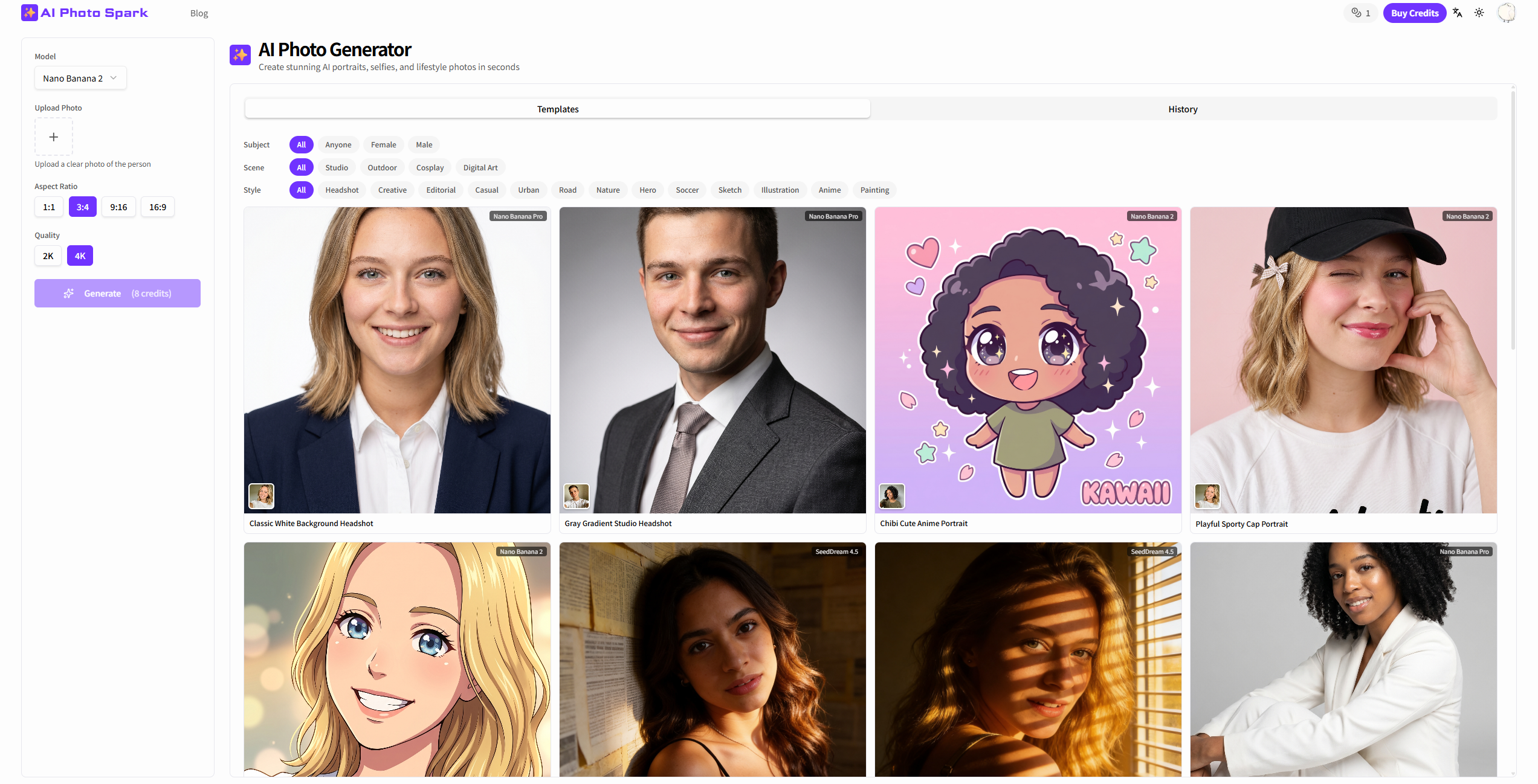Click source photo thumbnail on Chibi Cute Anime Portrait
The height and width of the screenshot is (784, 1538).
[x=892, y=496]
